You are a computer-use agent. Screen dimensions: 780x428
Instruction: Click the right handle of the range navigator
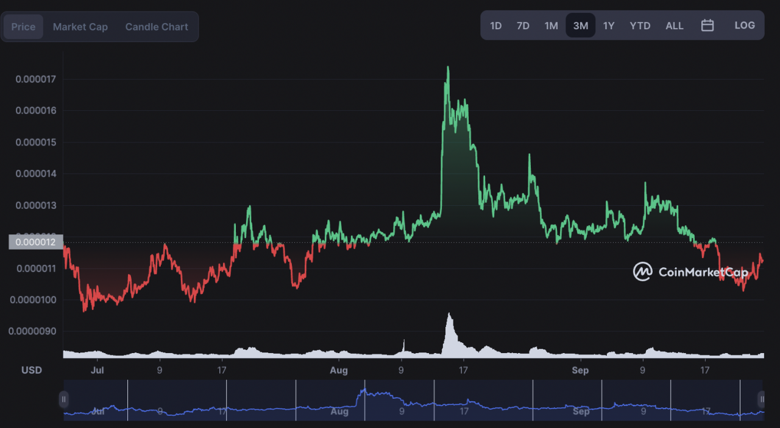click(765, 399)
